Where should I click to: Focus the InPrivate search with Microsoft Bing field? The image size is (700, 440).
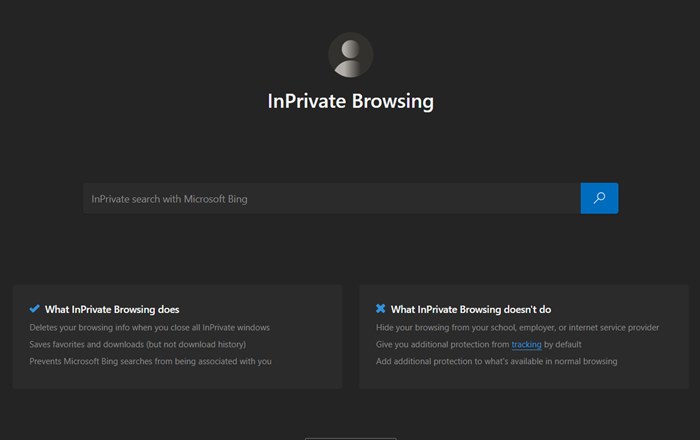click(332, 198)
